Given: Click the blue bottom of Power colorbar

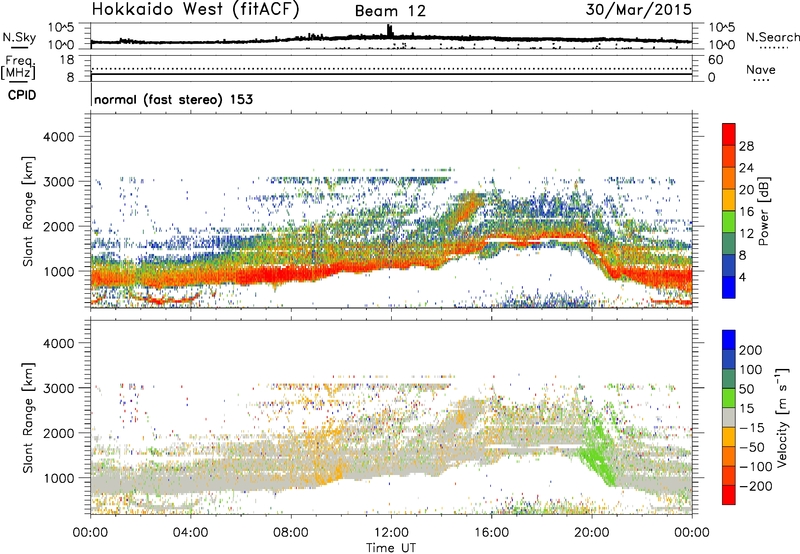Looking at the screenshot, I should pyautogui.click(x=729, y=288).
